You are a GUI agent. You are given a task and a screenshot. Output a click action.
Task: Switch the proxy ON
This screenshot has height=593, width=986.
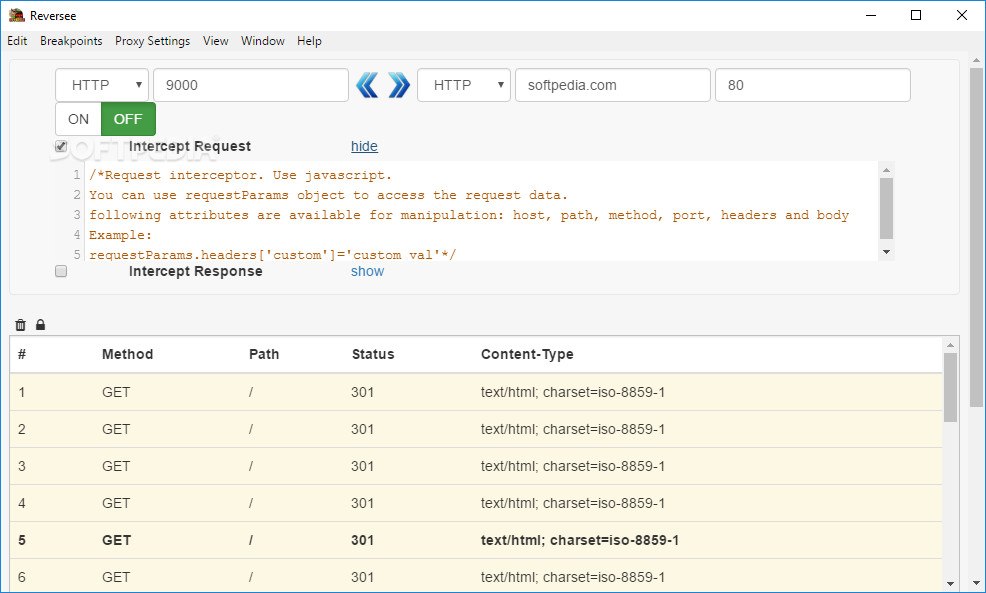point(79,119)
